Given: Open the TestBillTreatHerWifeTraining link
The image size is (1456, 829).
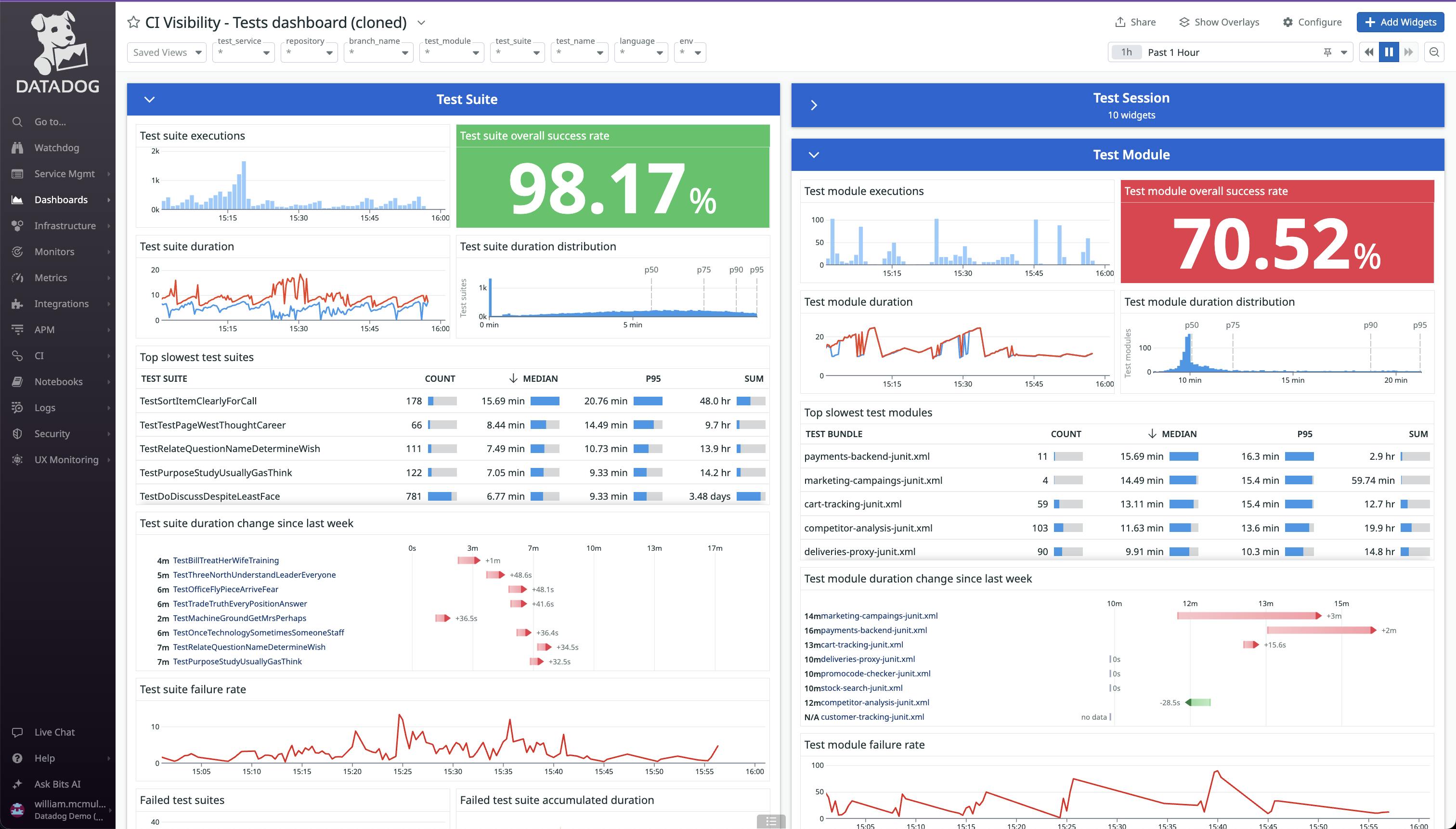Looking at the screenshot, I should (x=225, y=560).
